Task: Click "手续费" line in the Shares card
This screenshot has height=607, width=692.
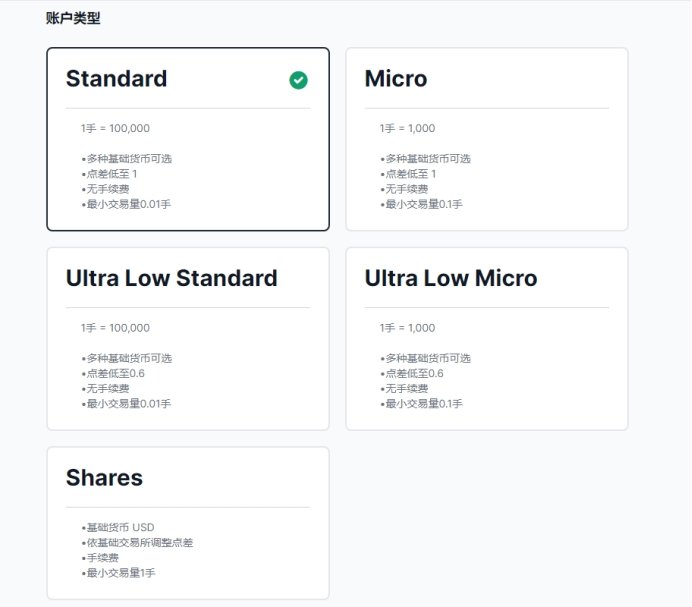Action: (x=101, y=558)
